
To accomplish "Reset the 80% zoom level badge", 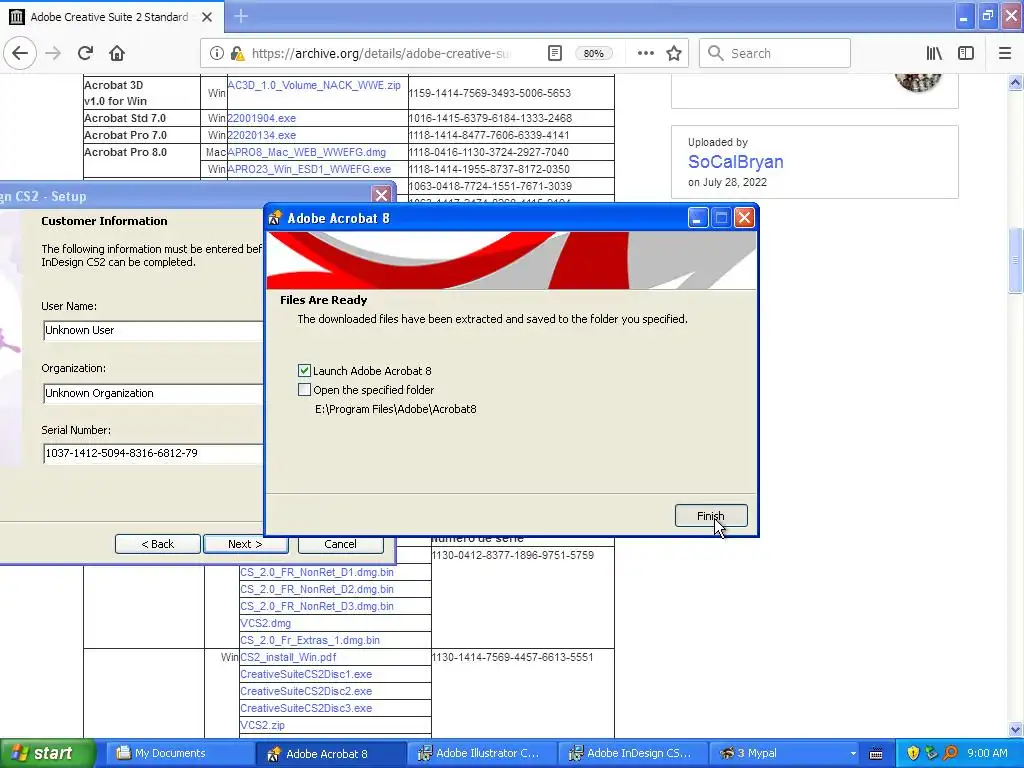I will 593,53.
